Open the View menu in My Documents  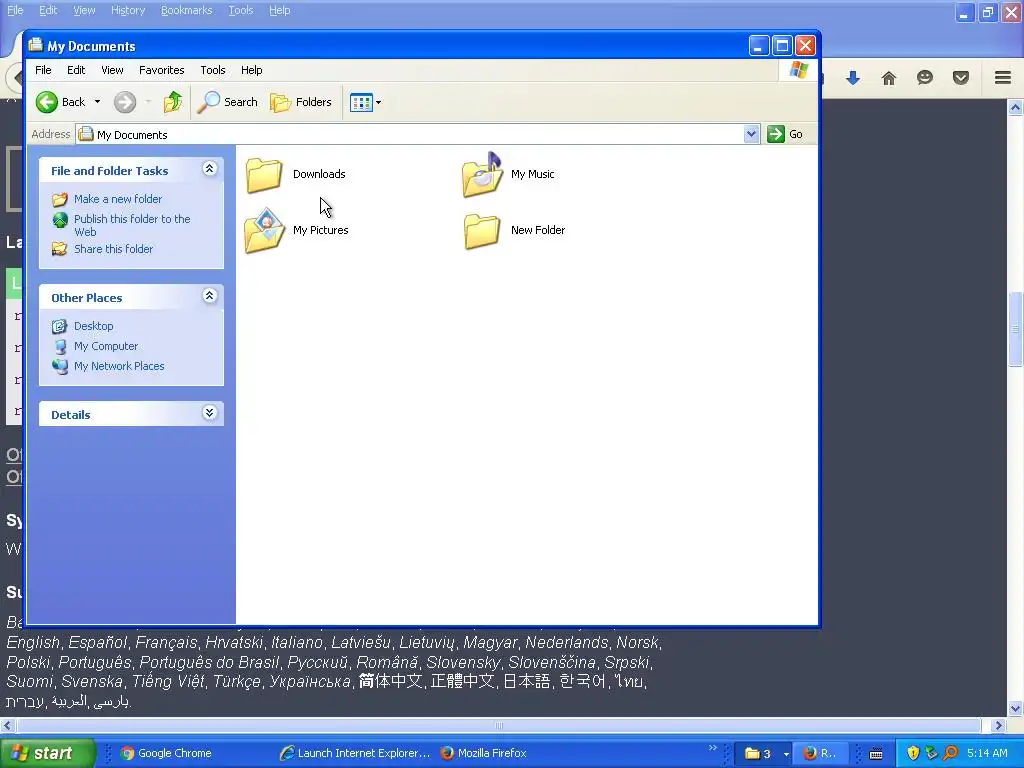112,70
